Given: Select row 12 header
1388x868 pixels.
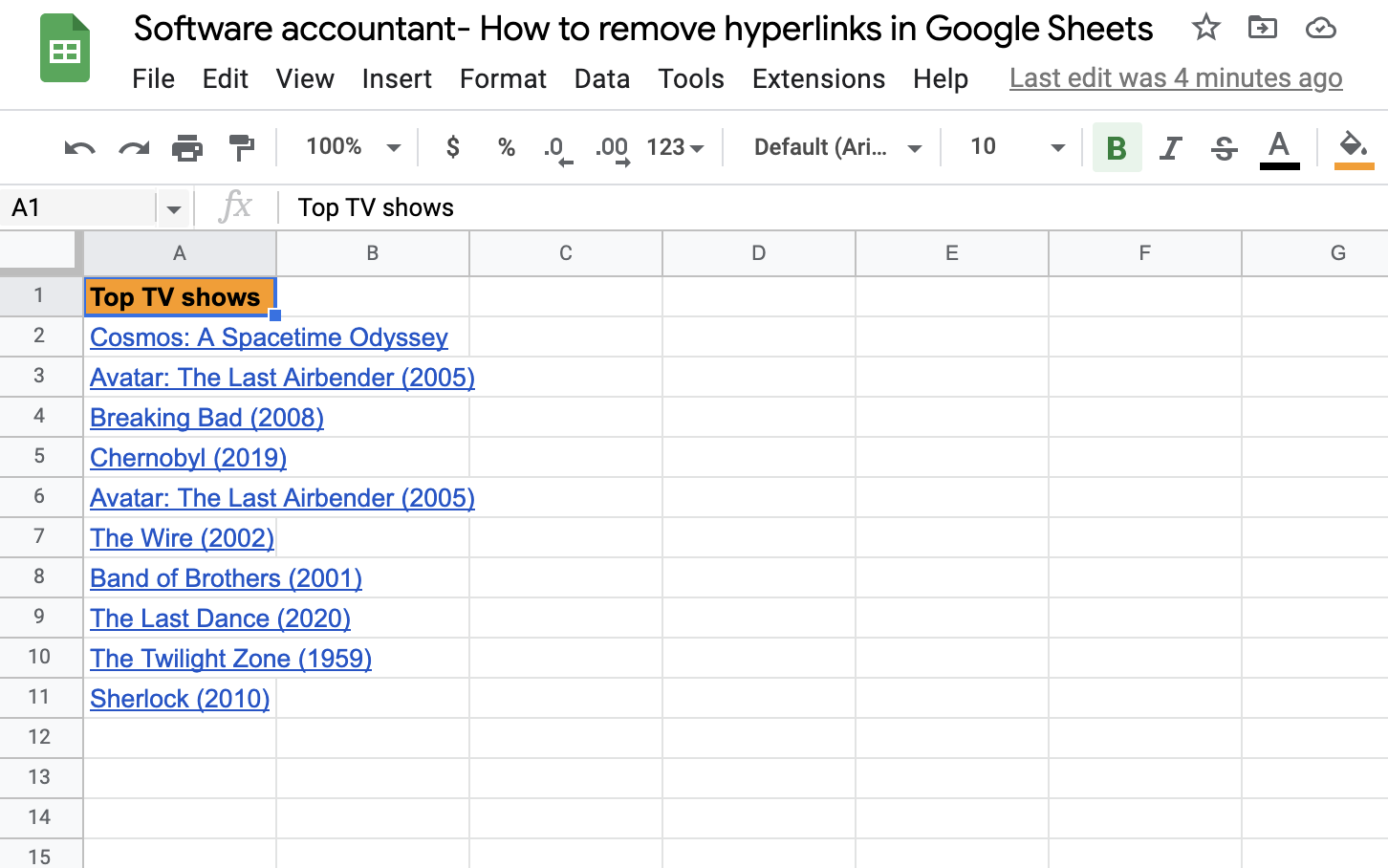Looking at the screenshot, I should [x=40, y=737].
